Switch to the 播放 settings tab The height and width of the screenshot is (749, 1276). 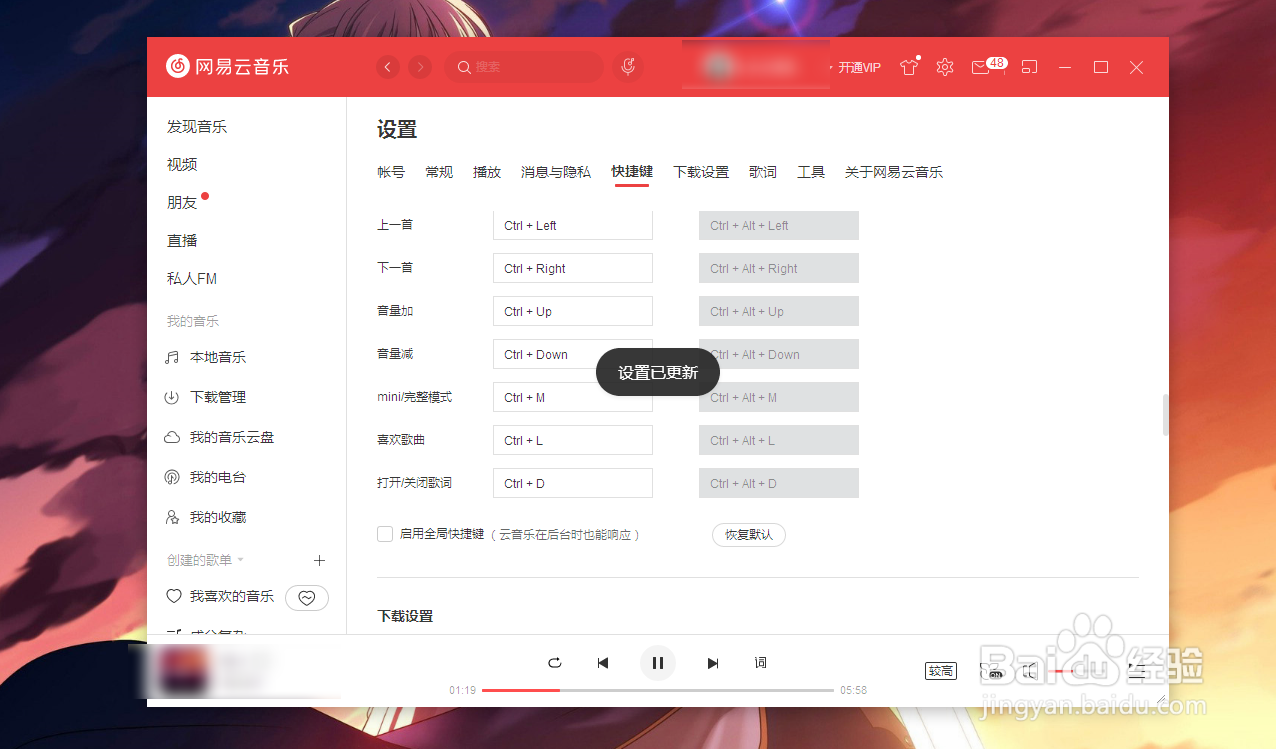point(487,172)
